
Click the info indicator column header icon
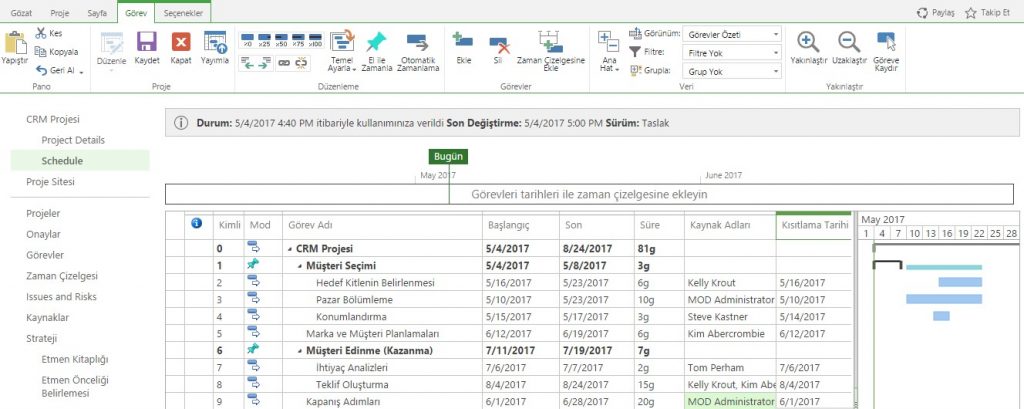[x=197, y=223]
